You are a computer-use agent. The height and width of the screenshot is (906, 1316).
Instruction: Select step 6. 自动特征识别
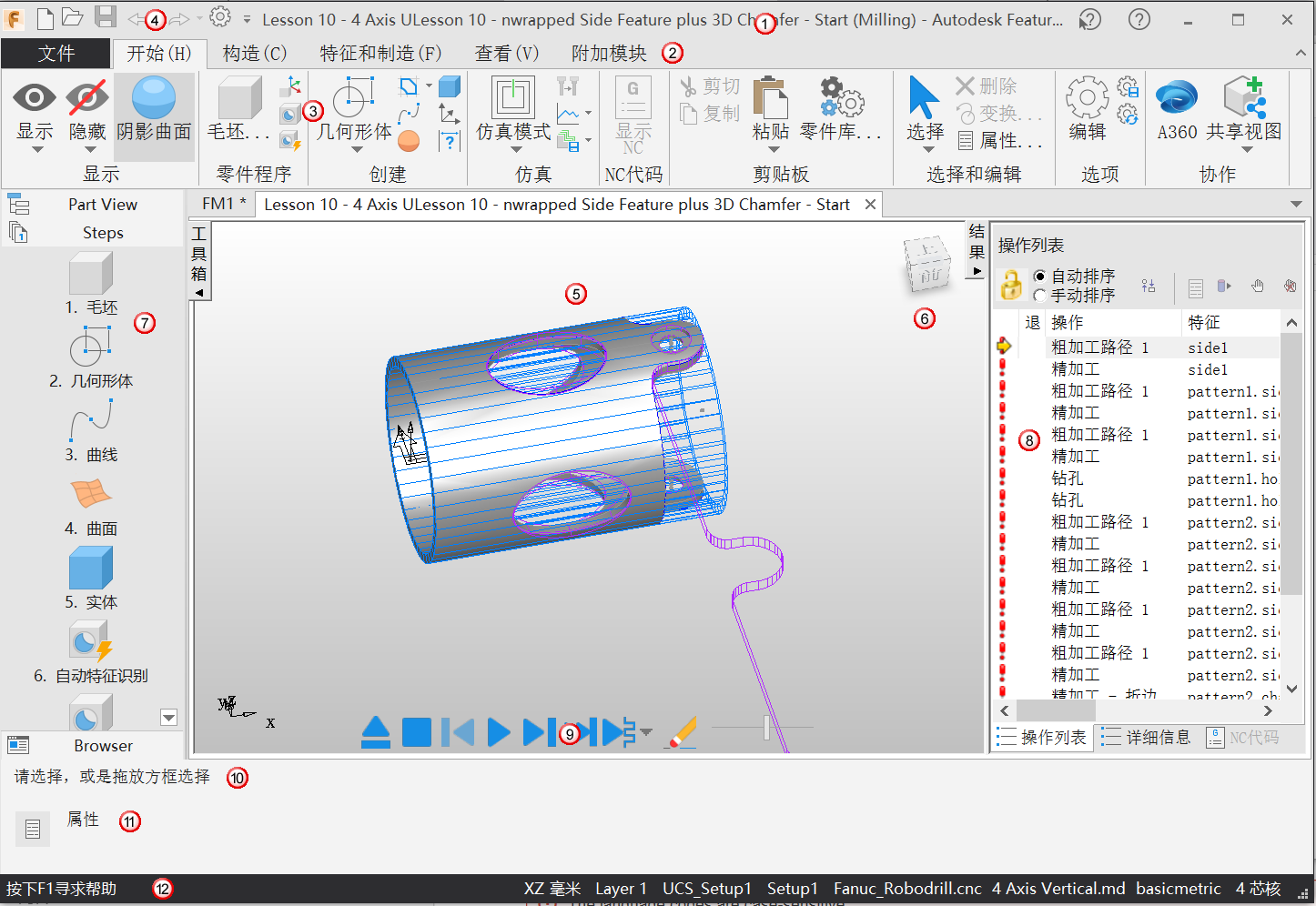coord(91,652)
